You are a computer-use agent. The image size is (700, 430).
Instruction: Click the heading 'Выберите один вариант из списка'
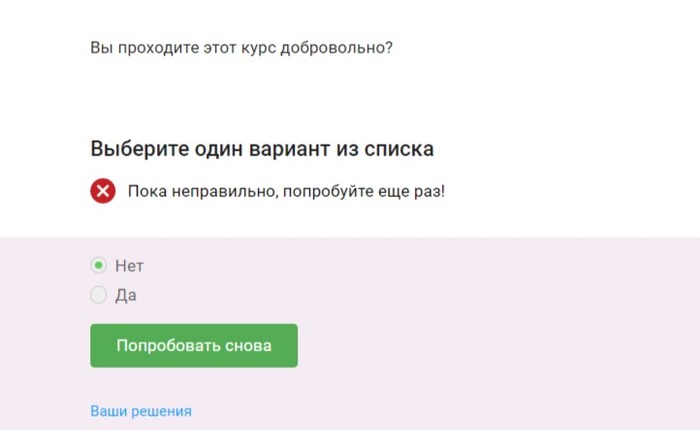pos(262,149)
